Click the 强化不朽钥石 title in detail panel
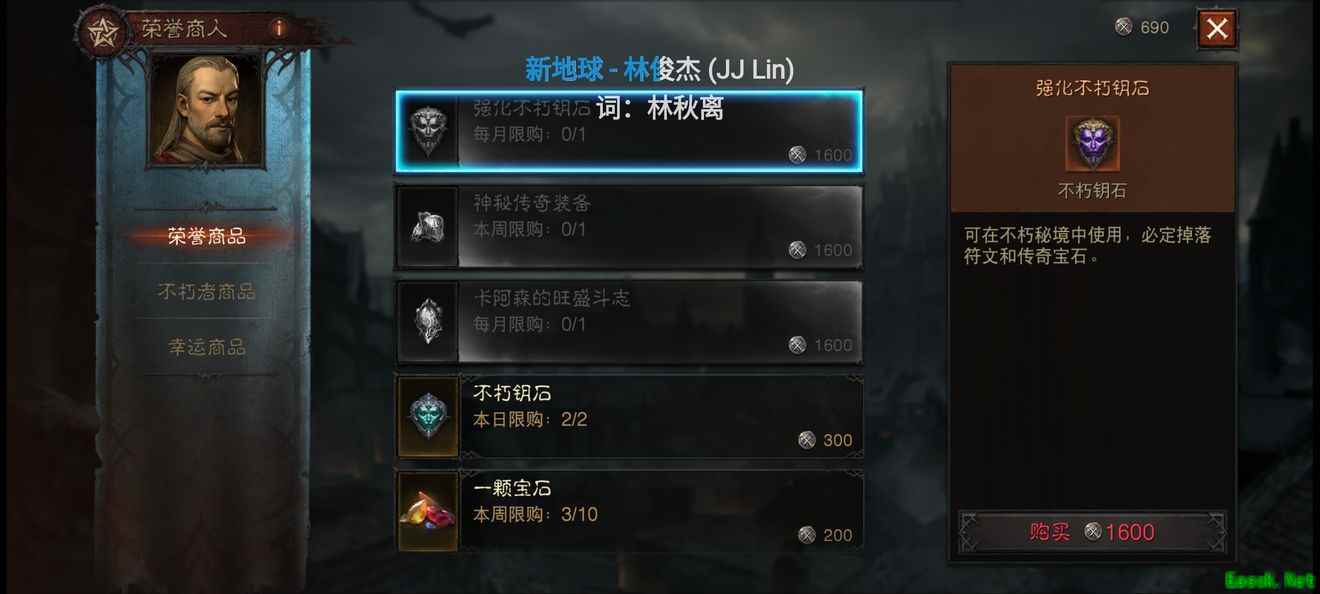1320x594 pixels. pyautogui.click(x=1092, y=88)
